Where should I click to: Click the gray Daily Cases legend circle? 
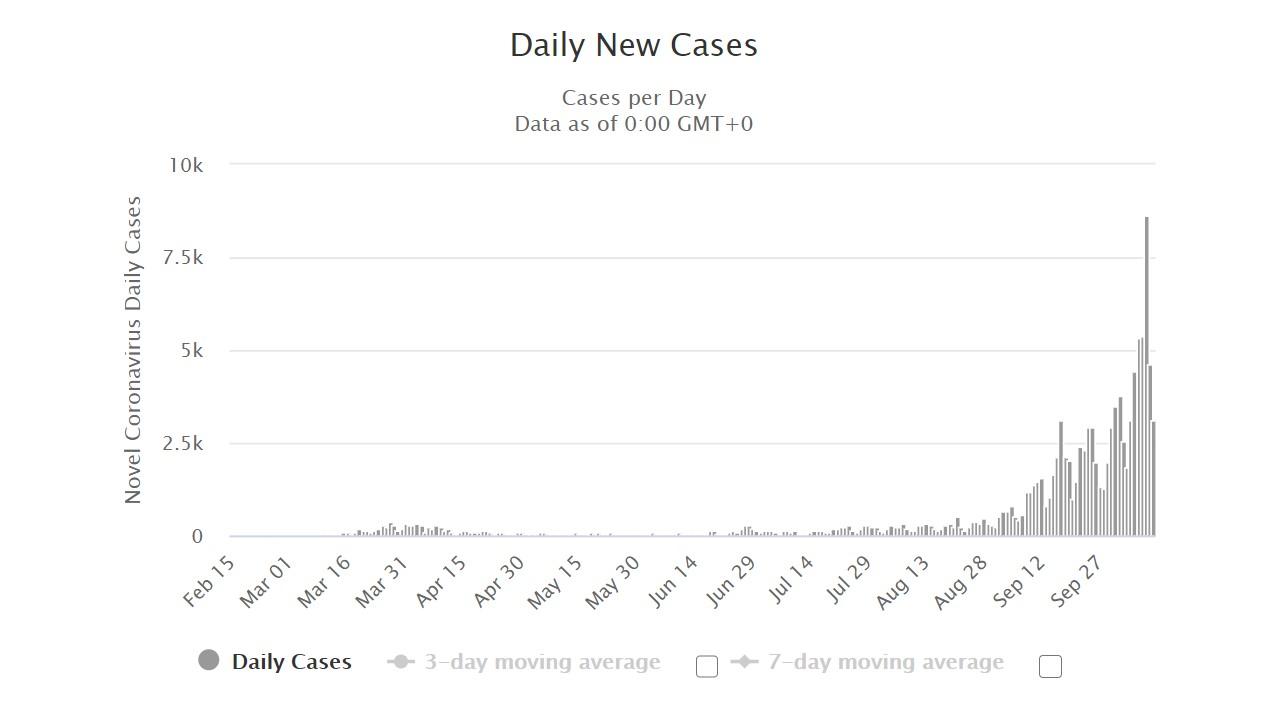208,660
